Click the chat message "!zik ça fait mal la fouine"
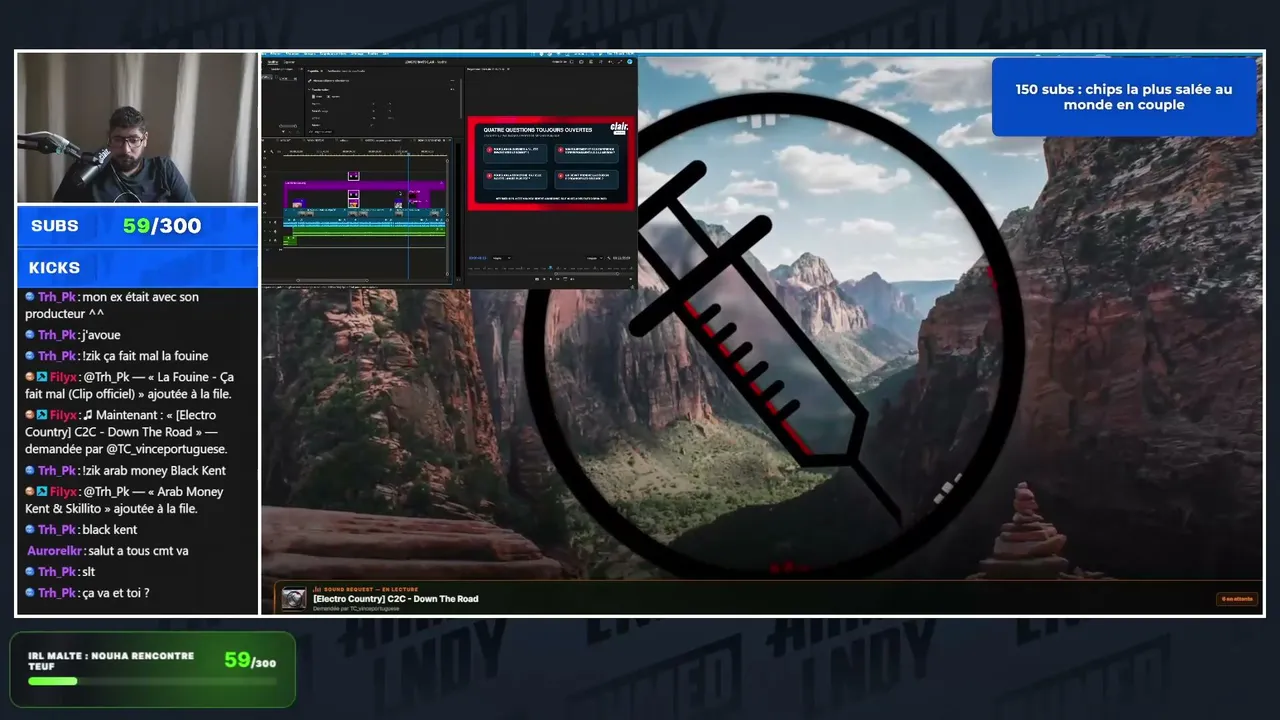This screenshot has height=720, width=1280. (x=146, y=356)
